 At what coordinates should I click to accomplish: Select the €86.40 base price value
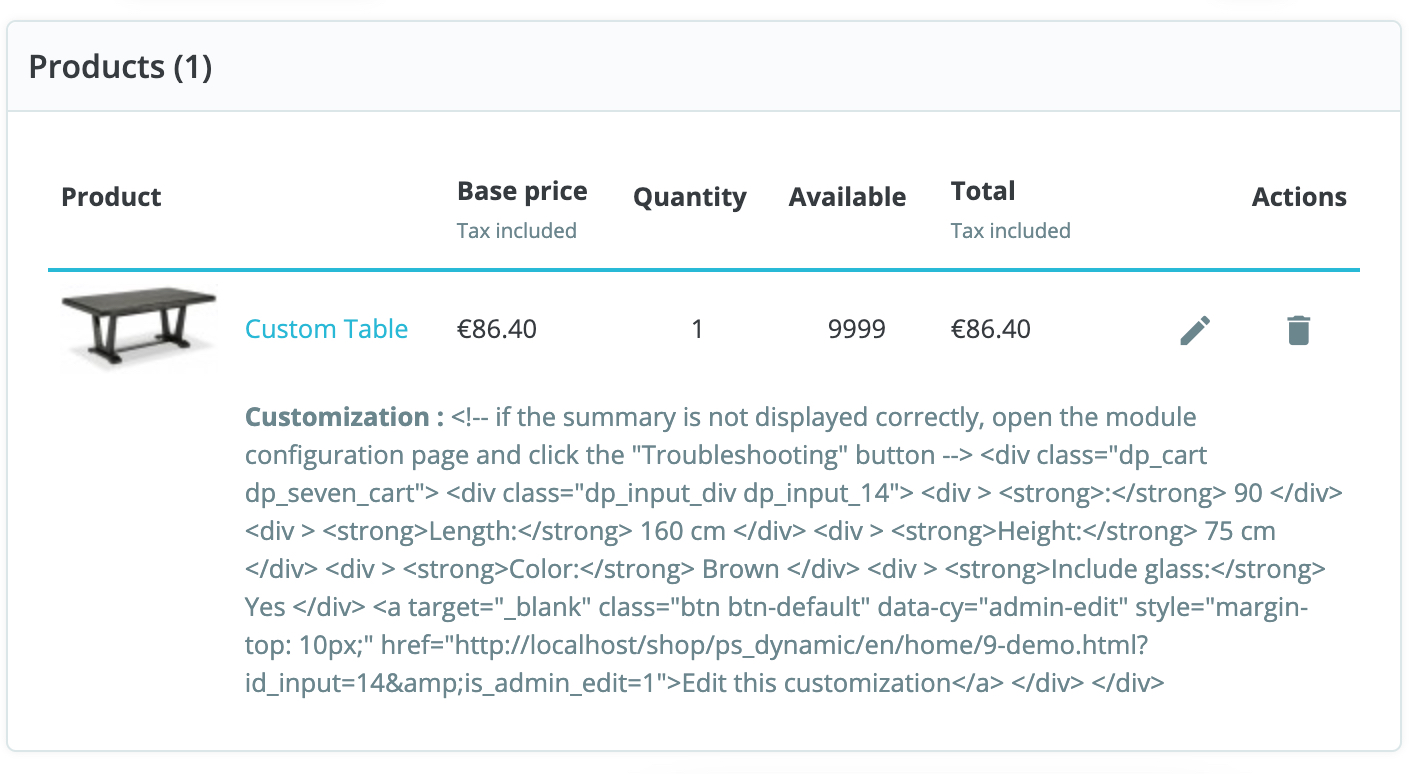497,329
